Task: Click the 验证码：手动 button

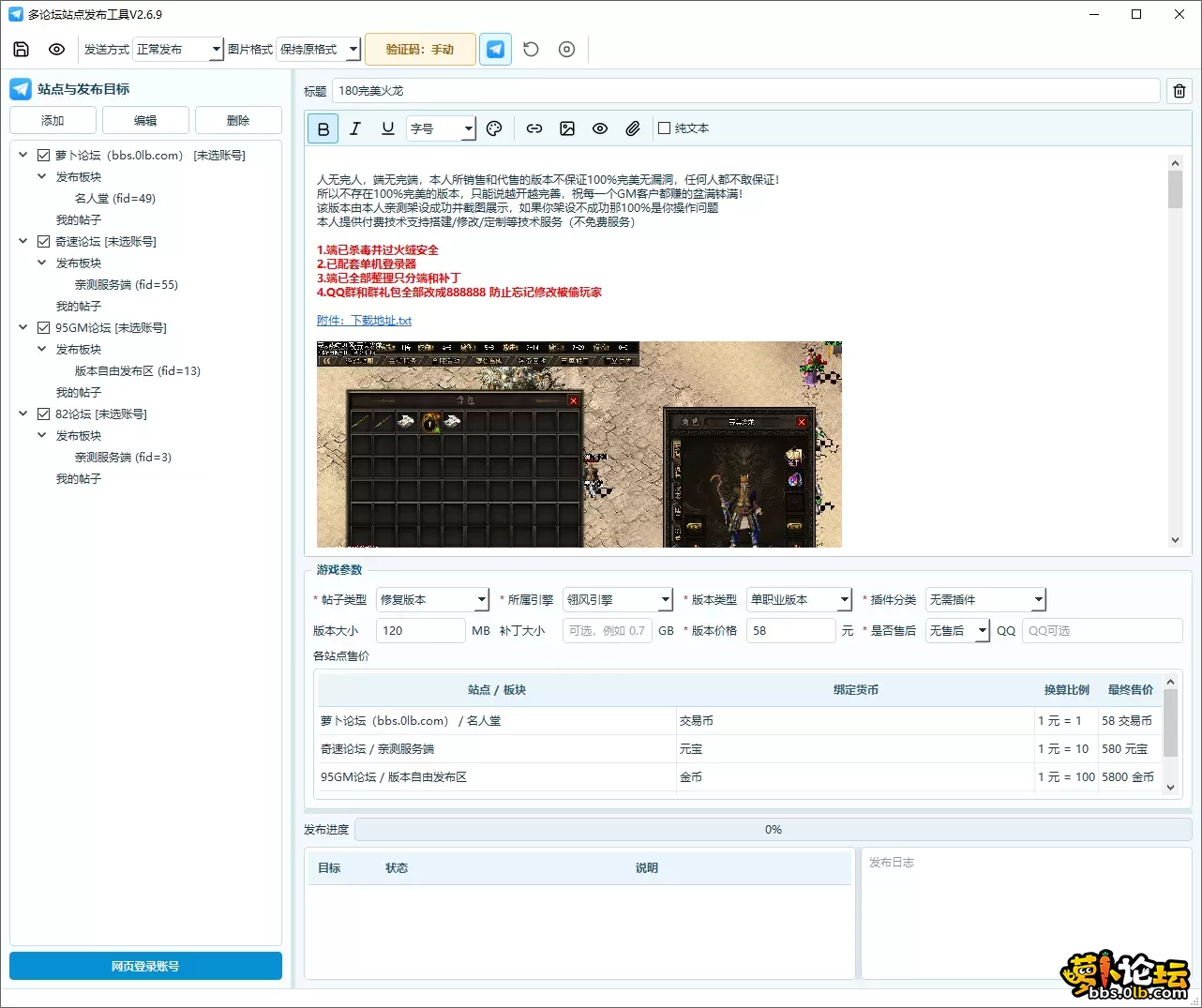Action: pyautogui.click(x=420, y=50)
